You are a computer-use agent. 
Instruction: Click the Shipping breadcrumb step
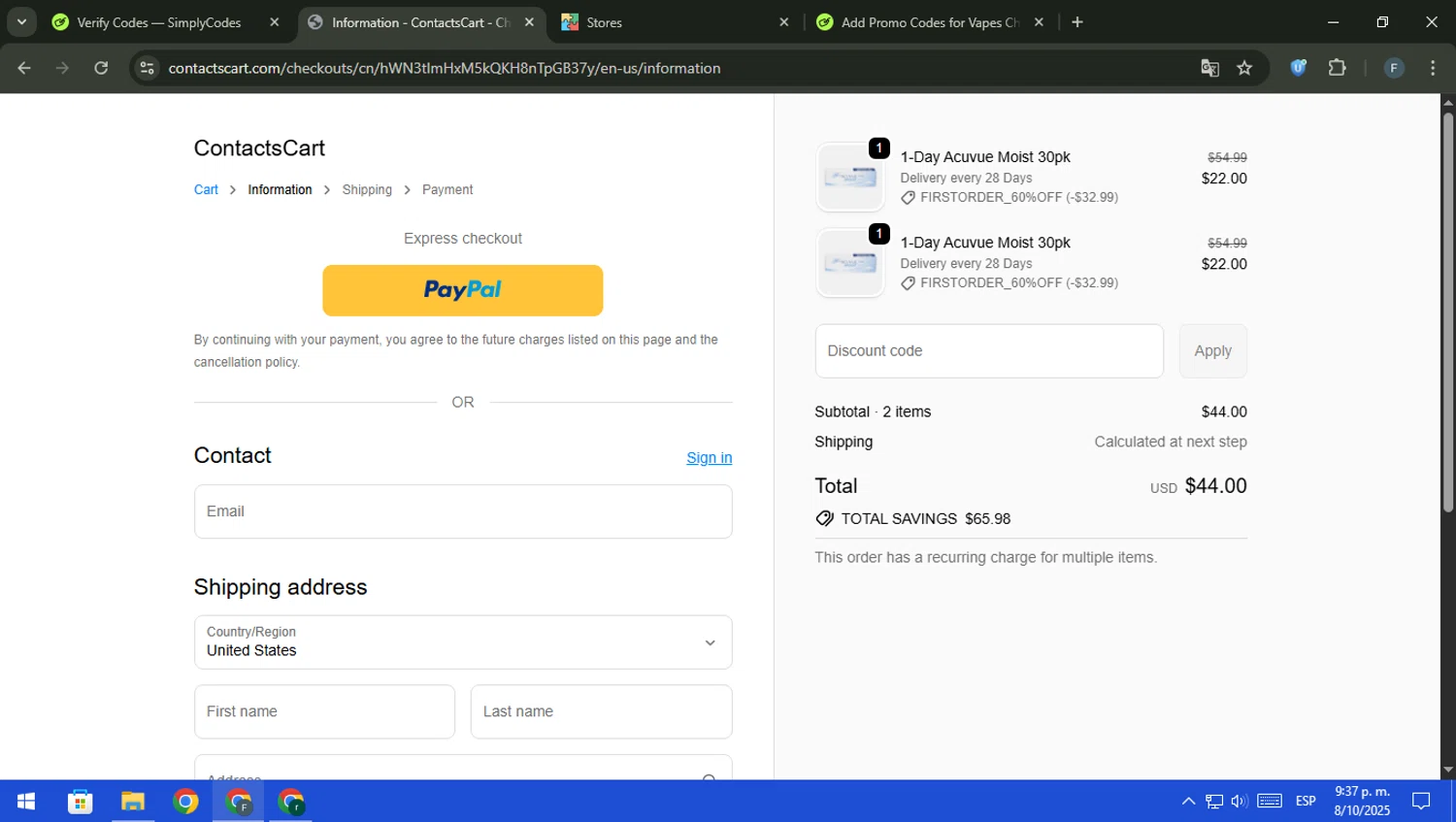(x=367, y=189)
